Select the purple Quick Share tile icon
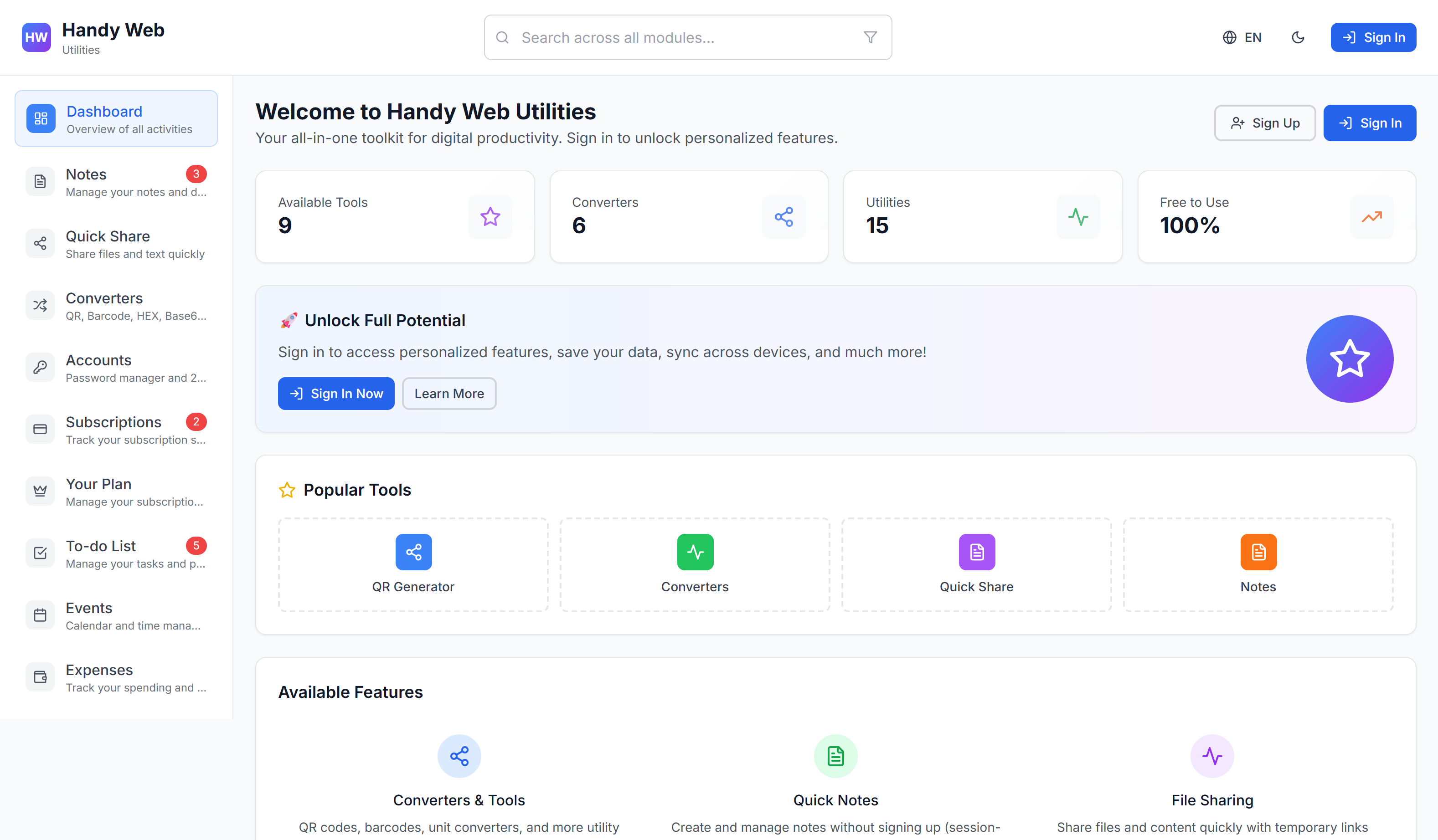This screenshot has width=1438, height=840. (976, 552)
